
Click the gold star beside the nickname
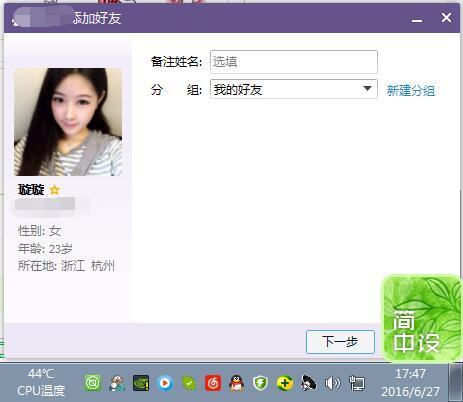click(x=54, y=190)
